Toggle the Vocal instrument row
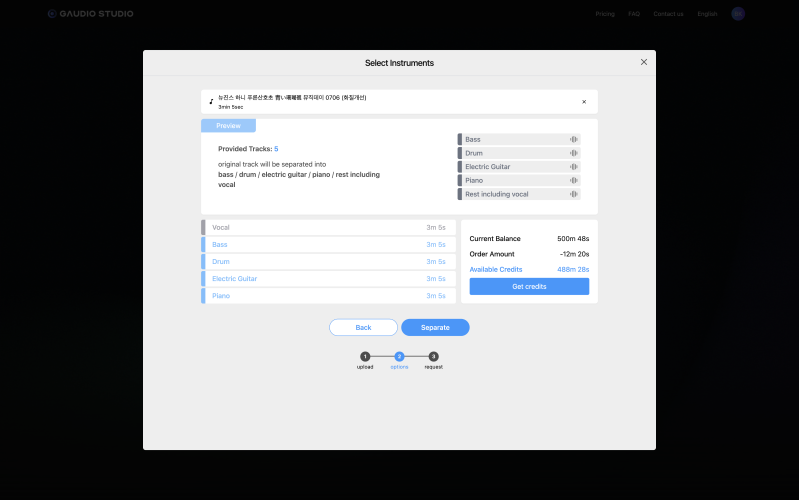Screen dimensions: 799x500 [329, 227]
